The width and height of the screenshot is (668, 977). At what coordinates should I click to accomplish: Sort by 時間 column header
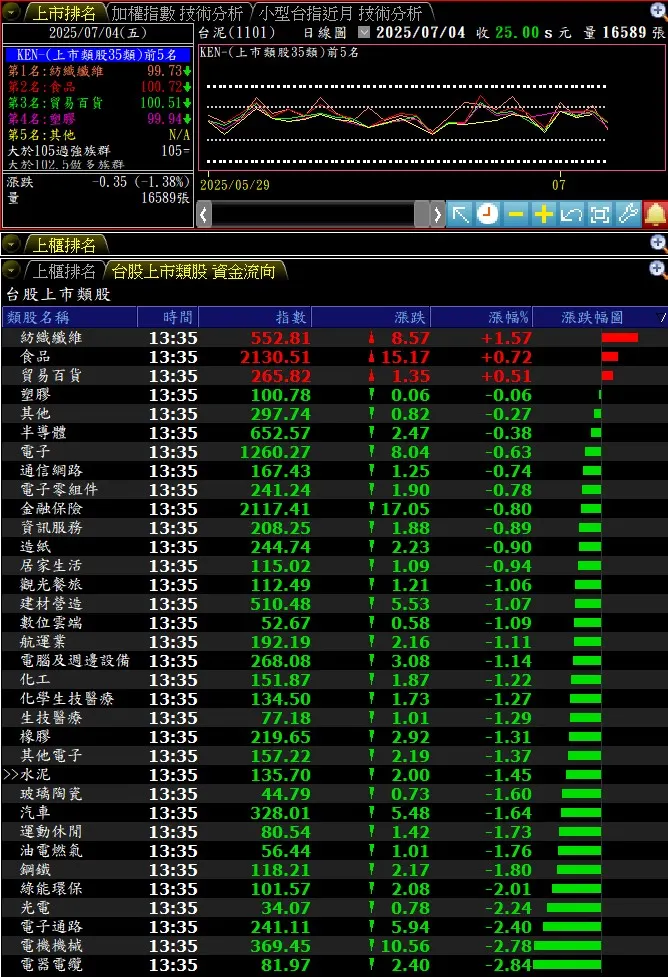click(x=168, y=317)
